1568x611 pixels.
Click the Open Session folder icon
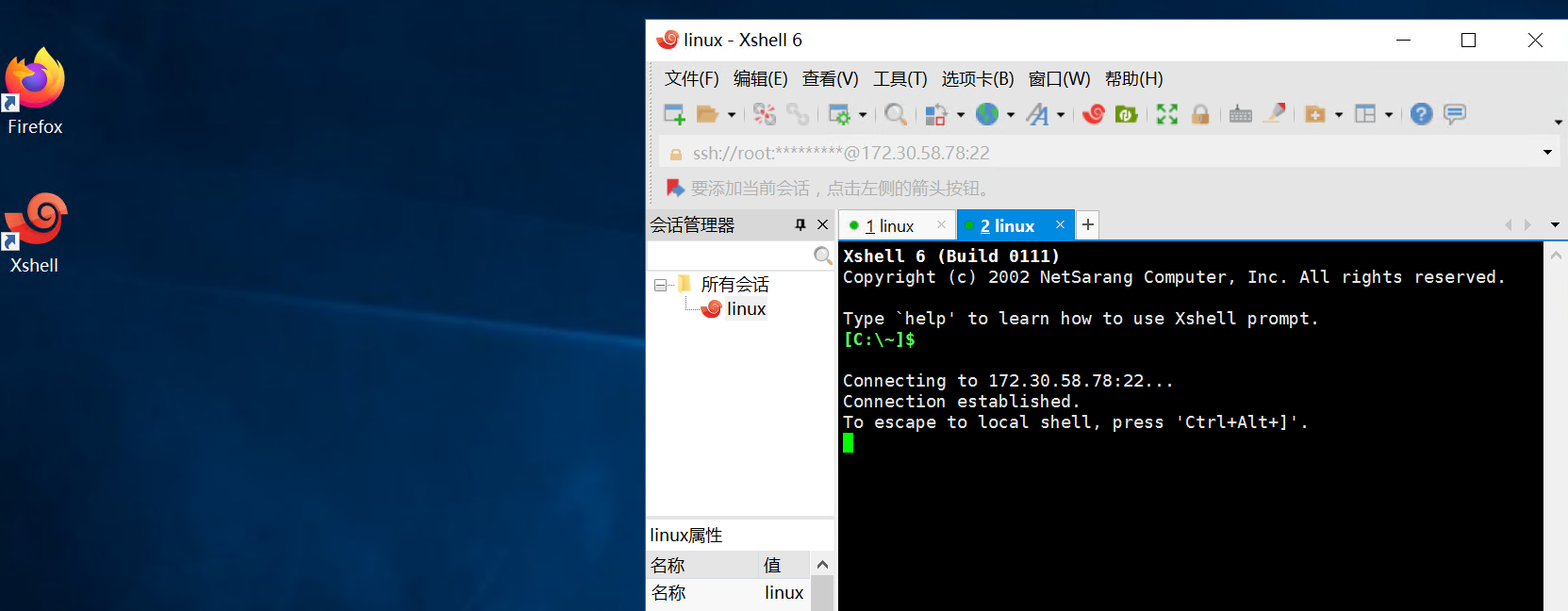coord(707,114)
